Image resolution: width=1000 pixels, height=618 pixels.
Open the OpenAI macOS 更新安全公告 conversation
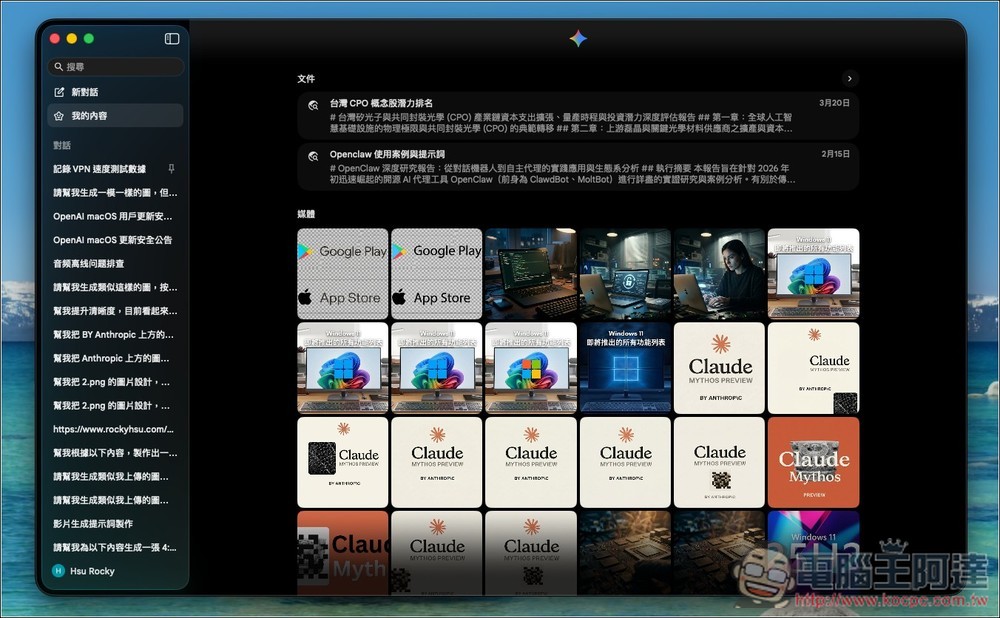point(113,240)
